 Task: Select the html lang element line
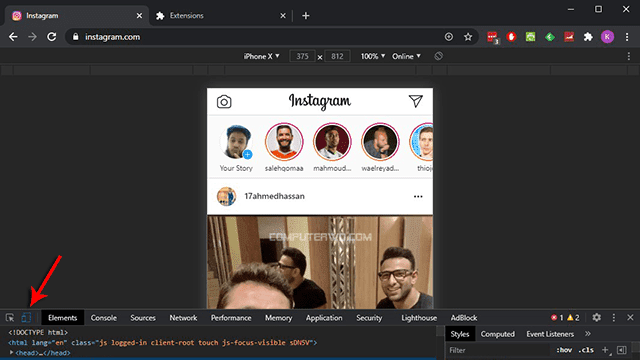coord(162,343)
